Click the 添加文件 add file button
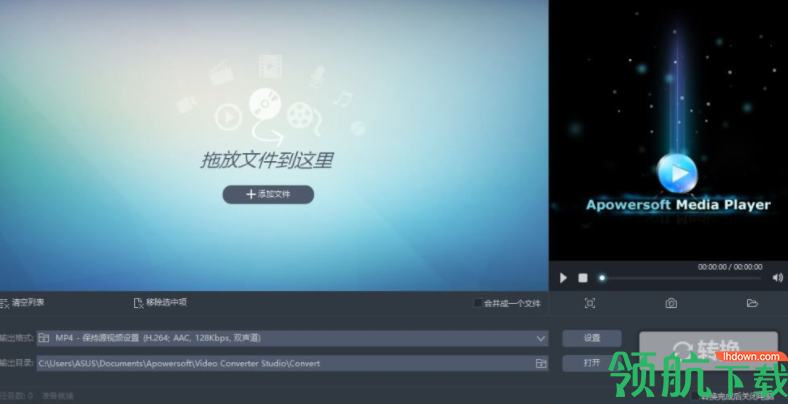This screenshot has width=788, height=404. [x=268, y=194]
